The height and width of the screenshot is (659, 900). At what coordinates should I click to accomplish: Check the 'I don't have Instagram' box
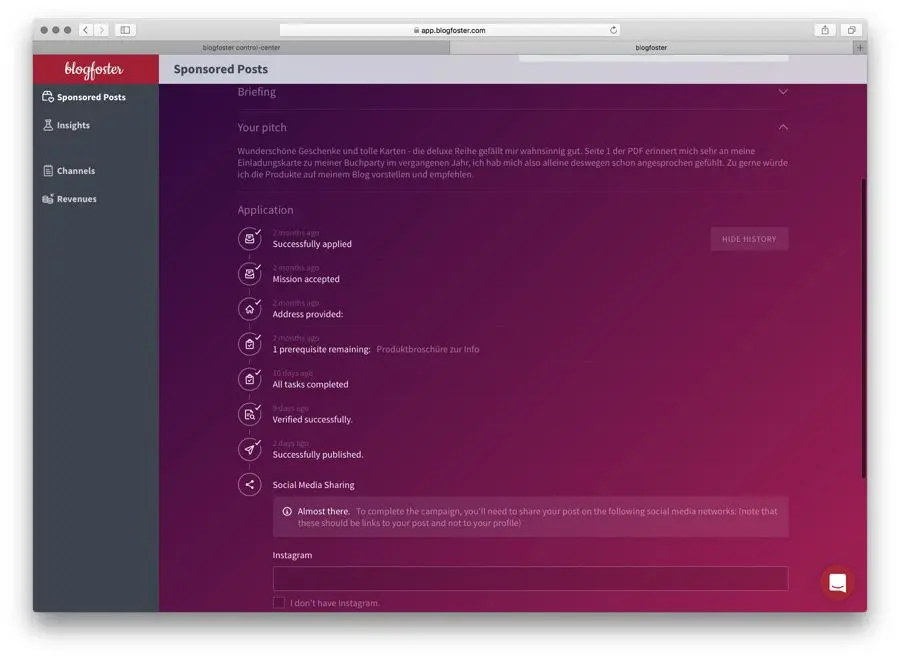(279, 603)
